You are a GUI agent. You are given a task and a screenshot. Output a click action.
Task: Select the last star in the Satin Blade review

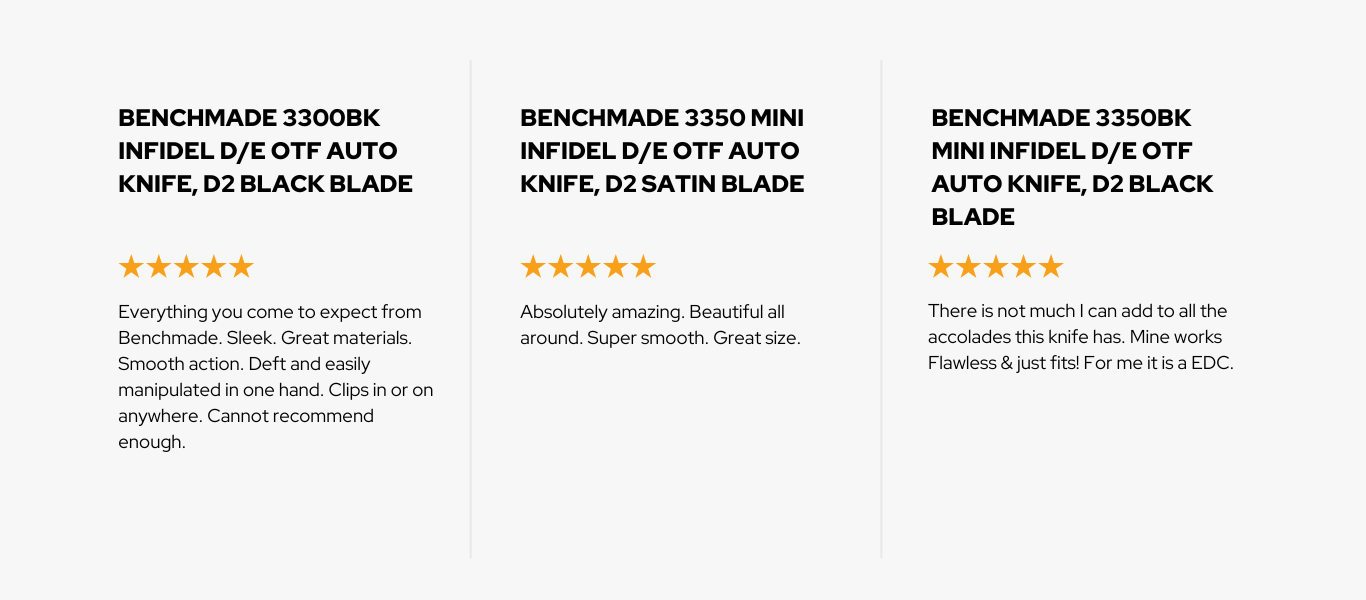tap(643, 267)
